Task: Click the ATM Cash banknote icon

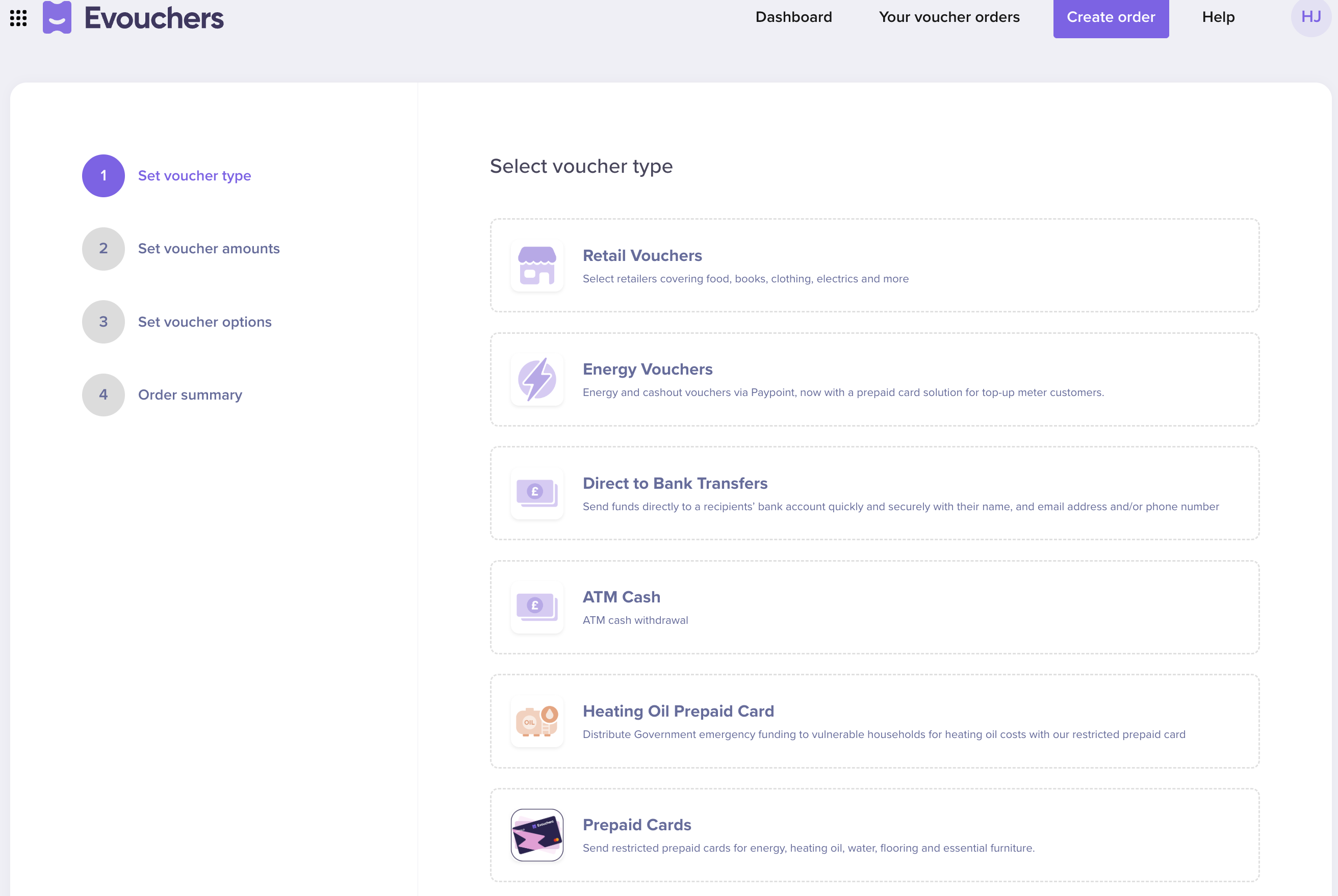Action: click(537, 607)
